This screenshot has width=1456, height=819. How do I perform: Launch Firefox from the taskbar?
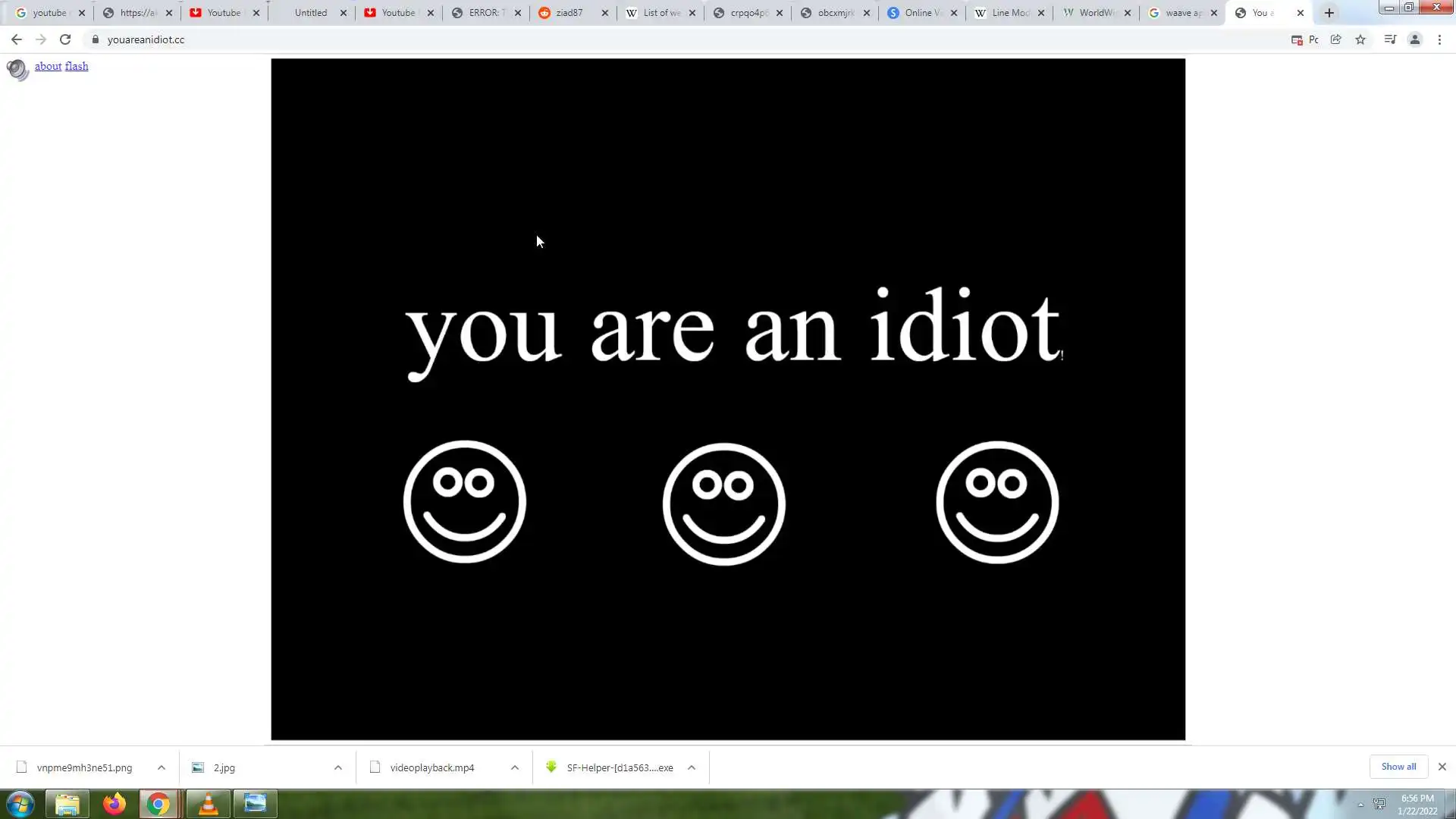pos(115,804)
